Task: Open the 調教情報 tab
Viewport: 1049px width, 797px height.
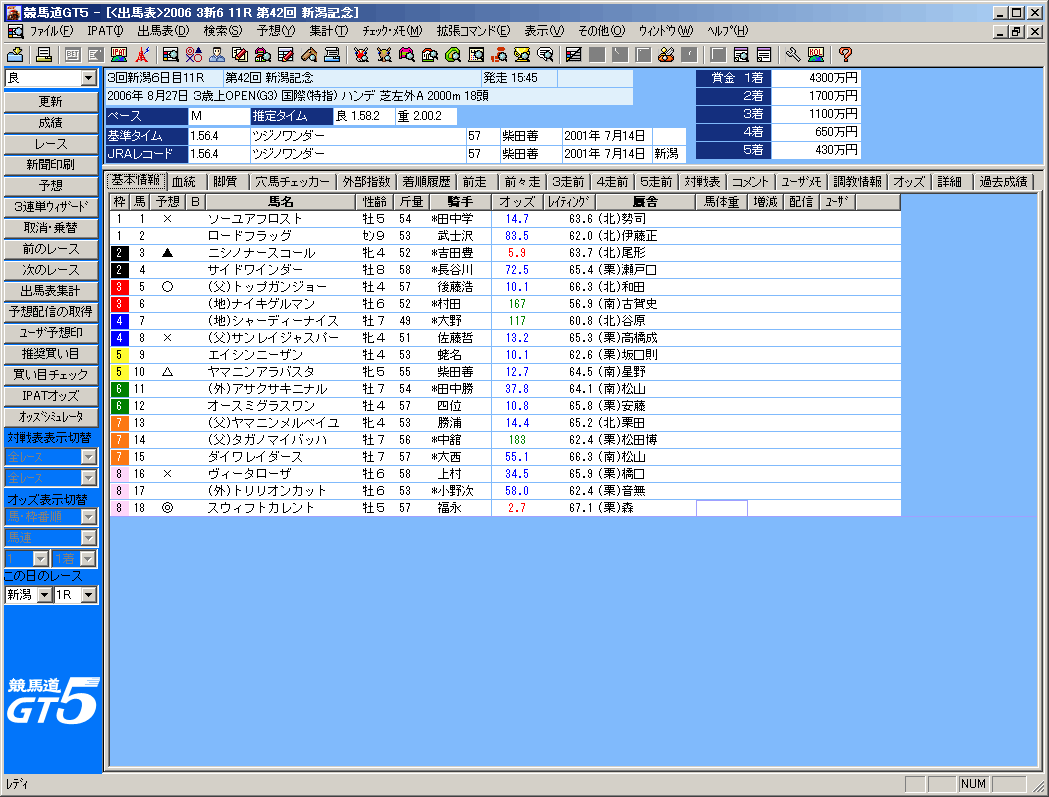Action: 858,182
